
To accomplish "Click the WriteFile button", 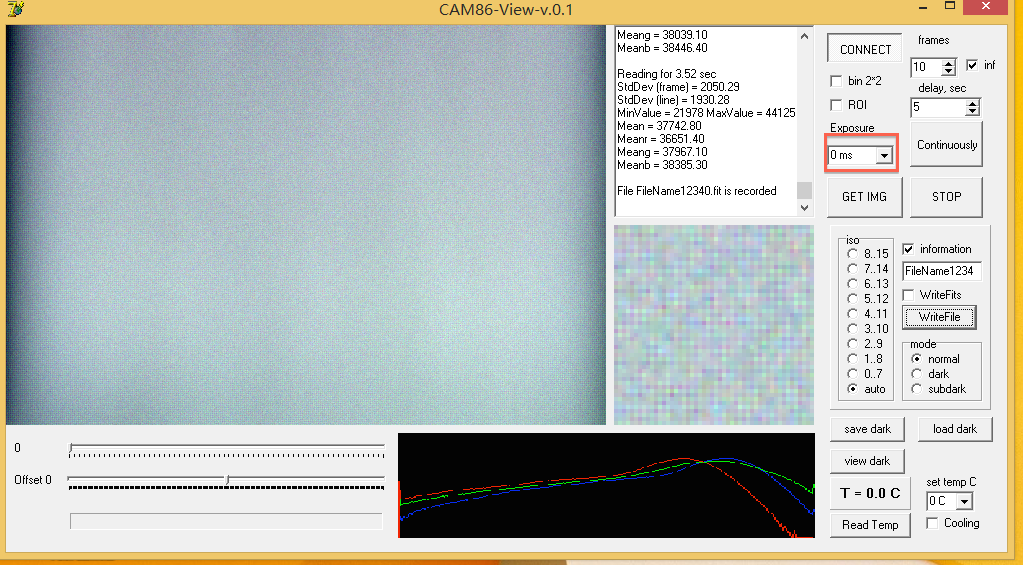I will 939,317.
